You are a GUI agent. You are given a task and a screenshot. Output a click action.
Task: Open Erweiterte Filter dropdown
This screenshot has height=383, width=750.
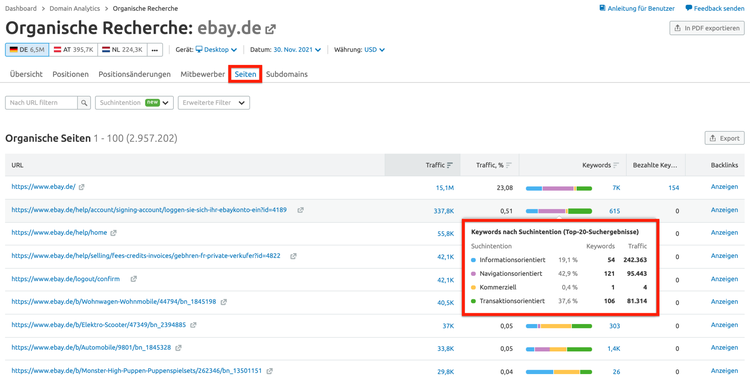(214, 103)
